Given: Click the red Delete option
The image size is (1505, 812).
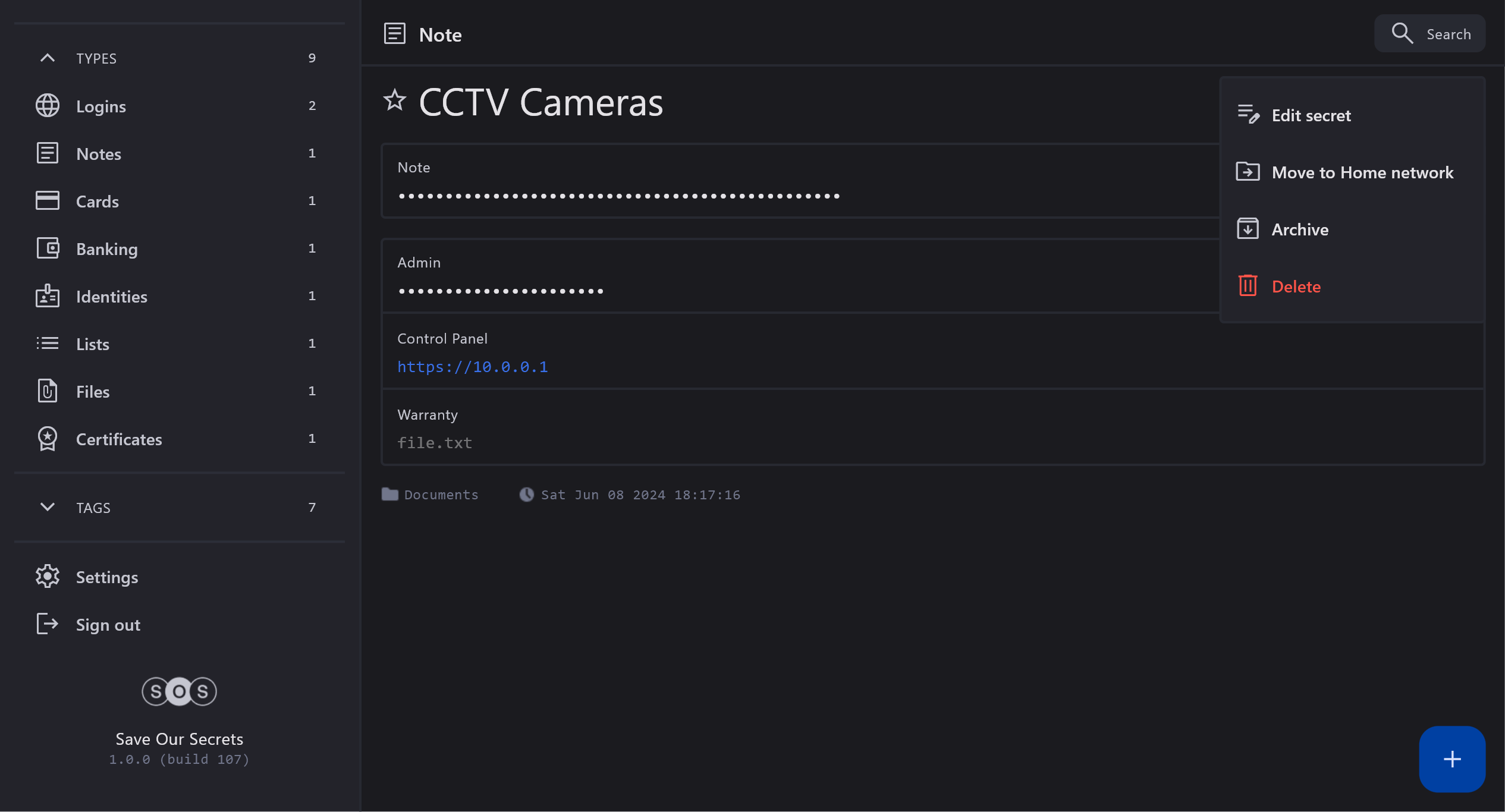Looking at the screenshot, I should pos(1296,287).
